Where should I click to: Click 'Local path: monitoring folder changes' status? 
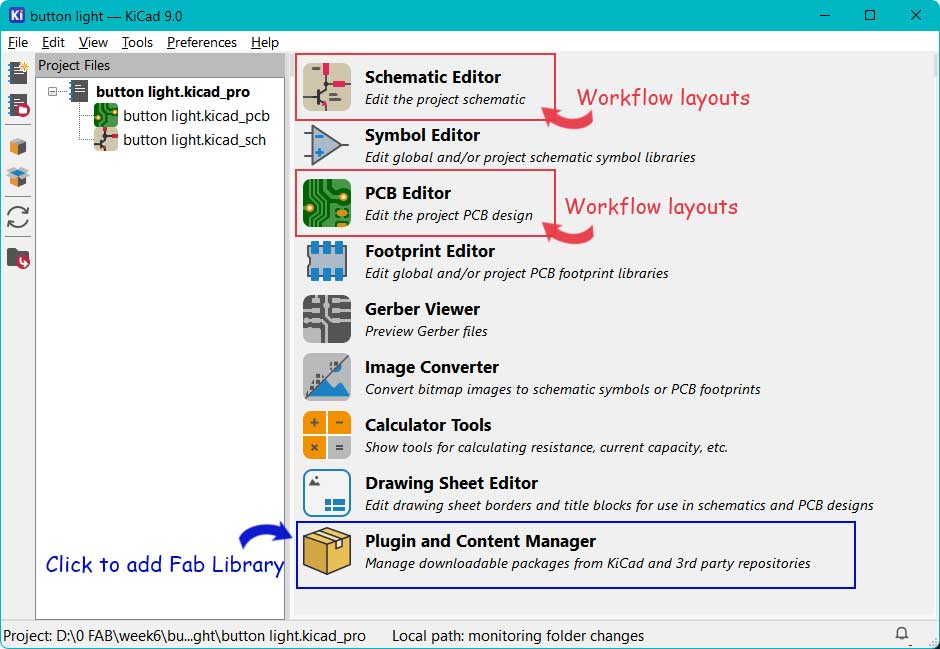518,636
